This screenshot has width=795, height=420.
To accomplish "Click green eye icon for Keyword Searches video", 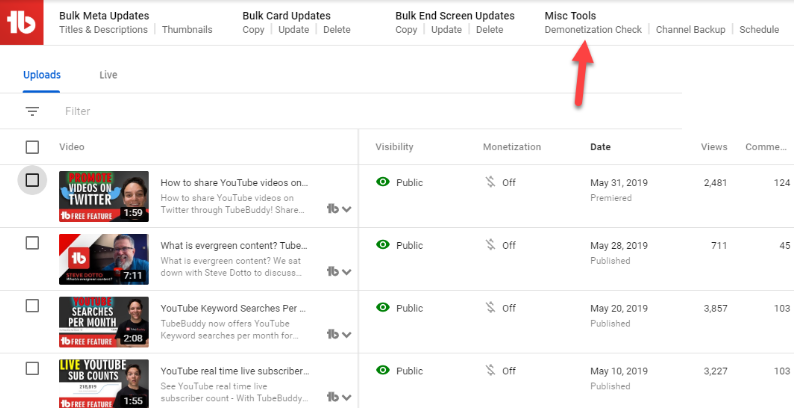I will pyautogui.click(x=382, y=308).
